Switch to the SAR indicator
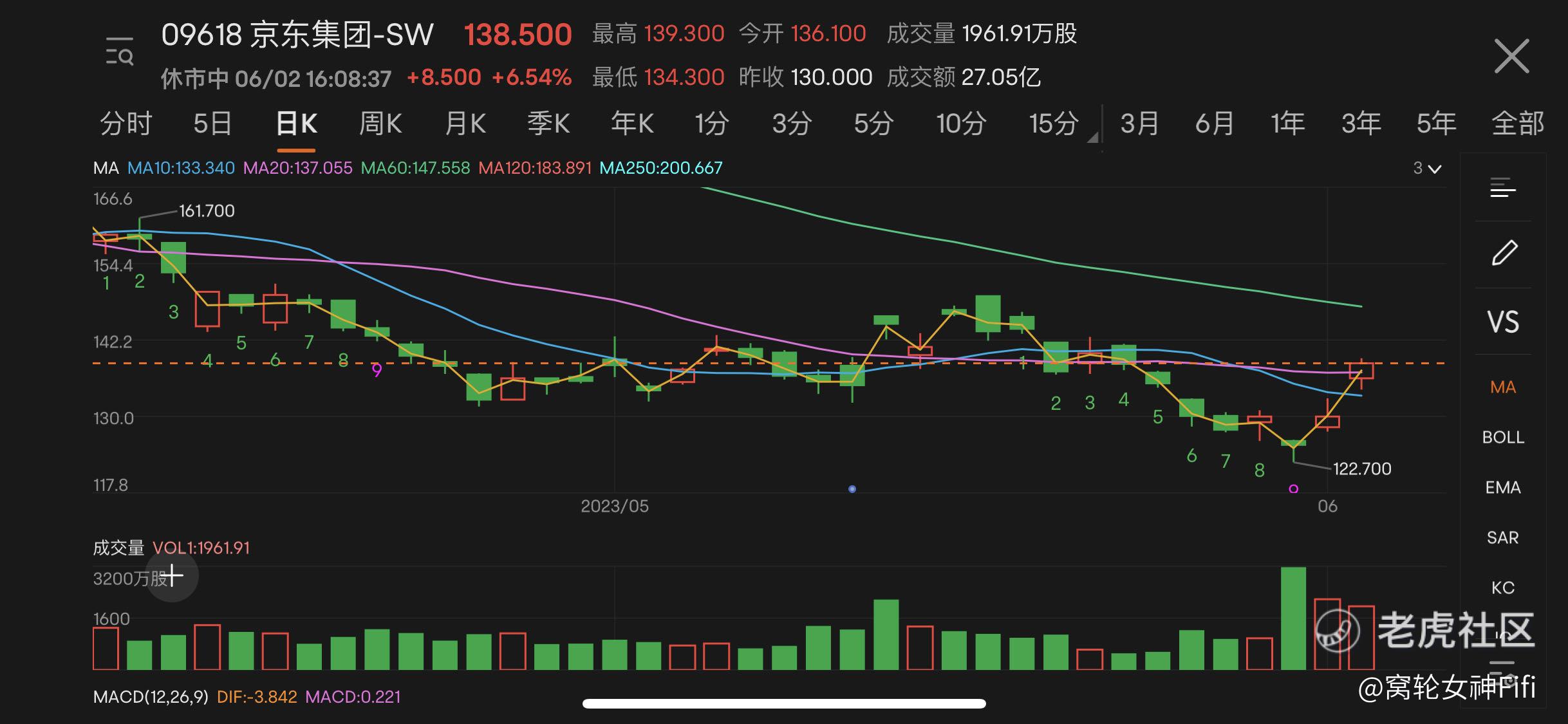Viewport: 1568px width, 724px height. click(1503, 538)
